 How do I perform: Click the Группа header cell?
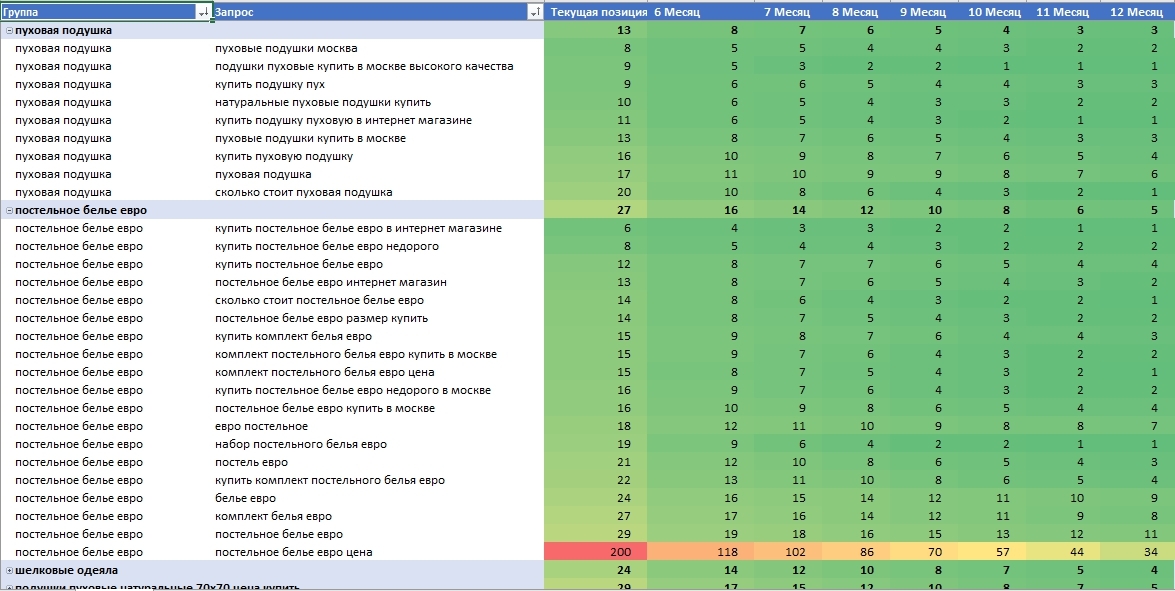[x=99, y=12]
